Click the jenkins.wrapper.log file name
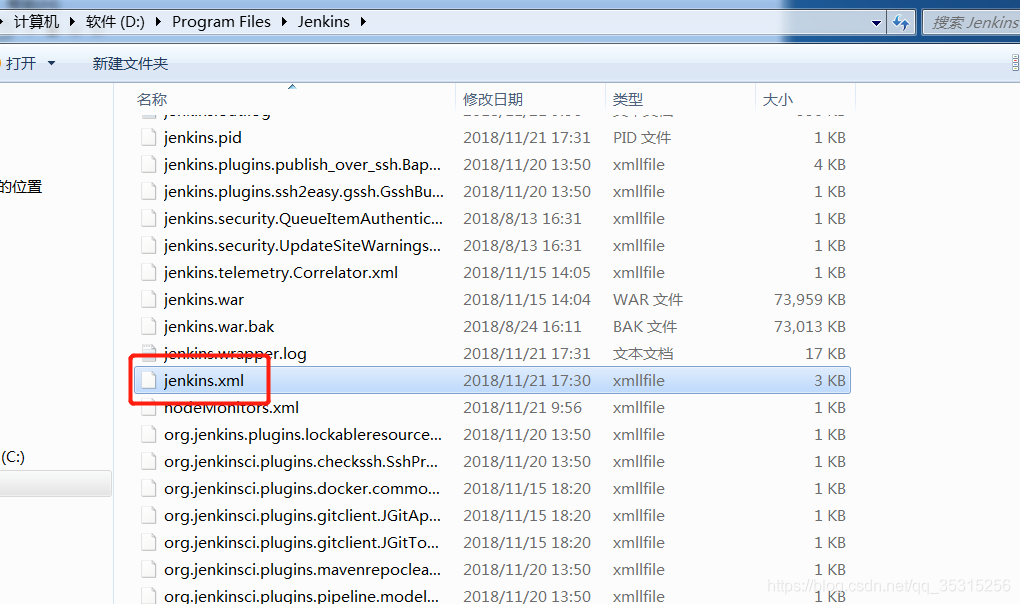 (235, 354)
